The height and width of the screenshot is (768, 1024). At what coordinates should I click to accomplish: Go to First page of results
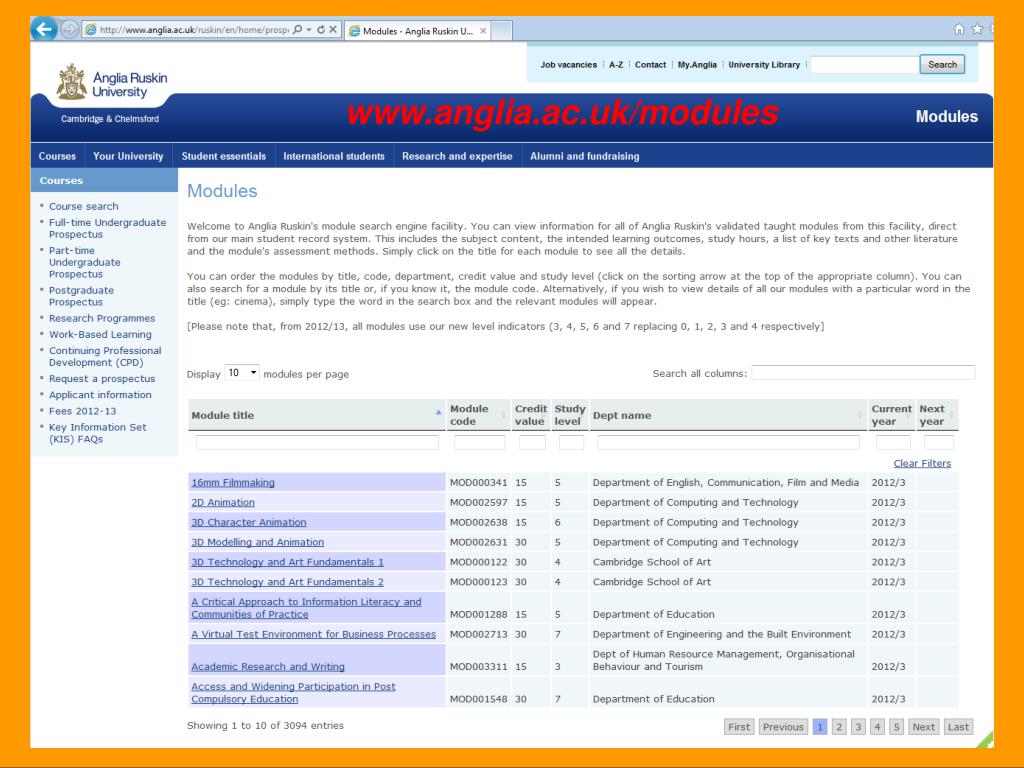pyautogui.click(x=739, y=727)
